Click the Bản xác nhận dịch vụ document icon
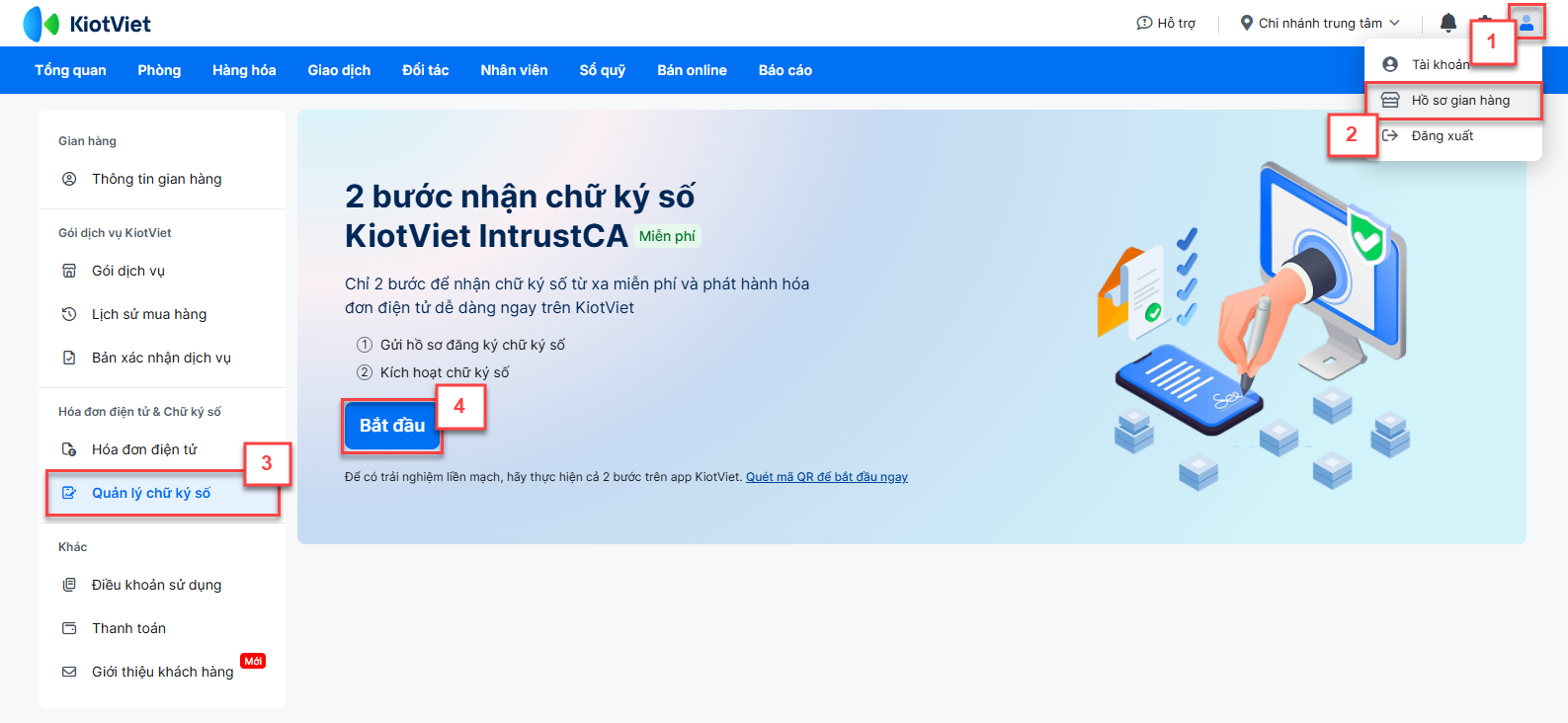This screenshot has height=723, width=1568. point(69,358)
